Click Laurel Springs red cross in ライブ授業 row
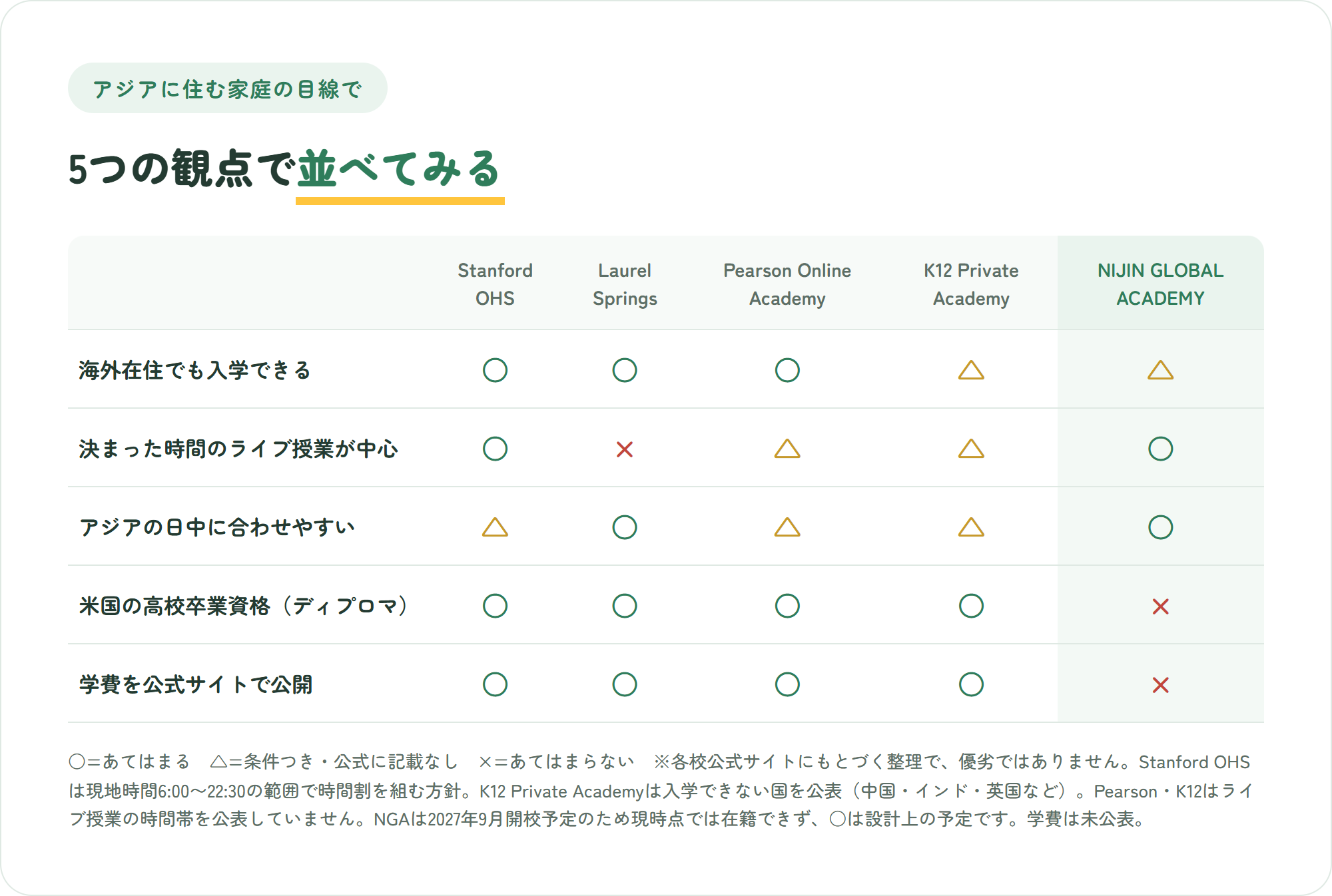 click(x=625, y=449)
